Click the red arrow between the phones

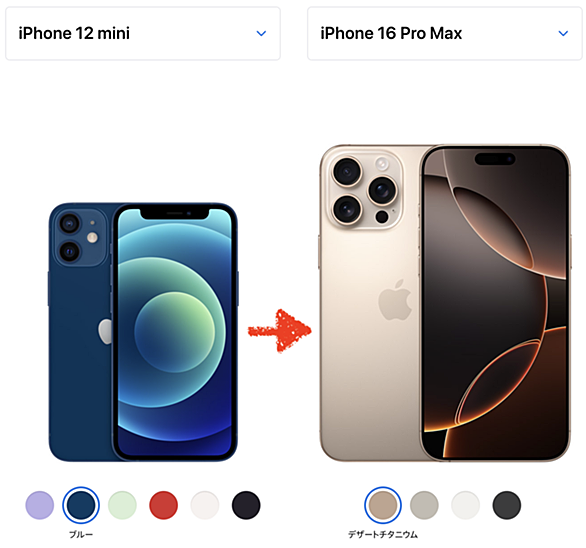click(x=280, y=331)
